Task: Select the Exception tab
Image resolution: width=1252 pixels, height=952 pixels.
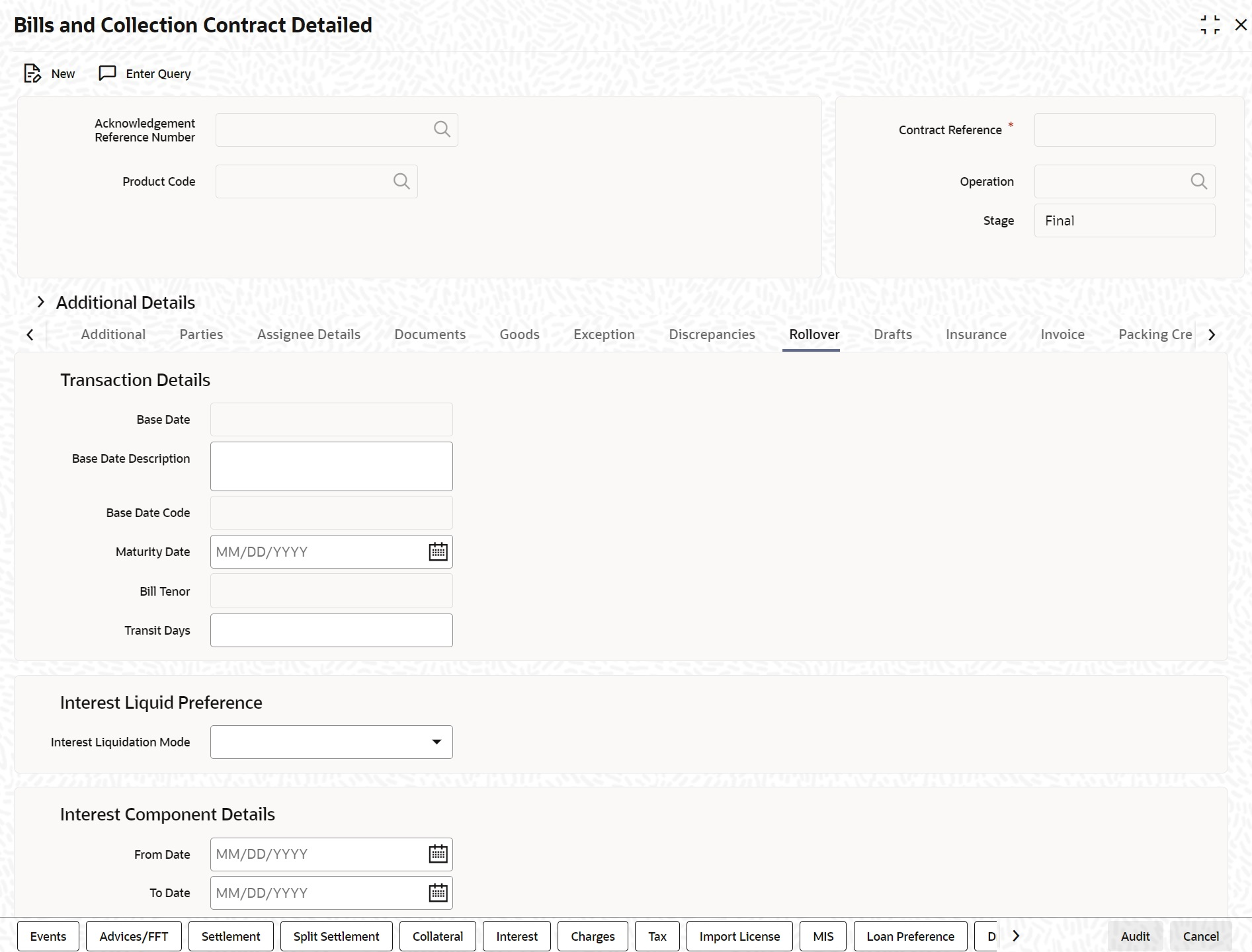Action: pyautogui.click(x=604, y=335)
